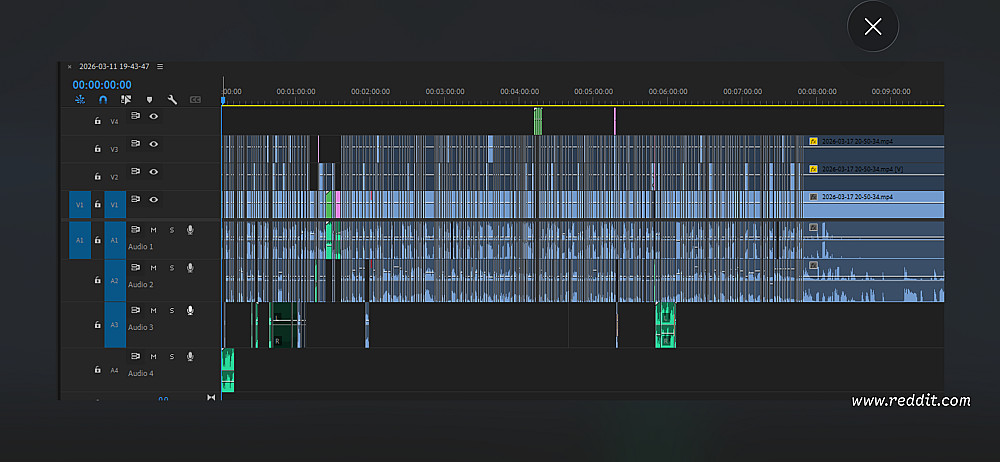
Task: Toggle A3 track targeting button
Action: [x=115, y=325]
